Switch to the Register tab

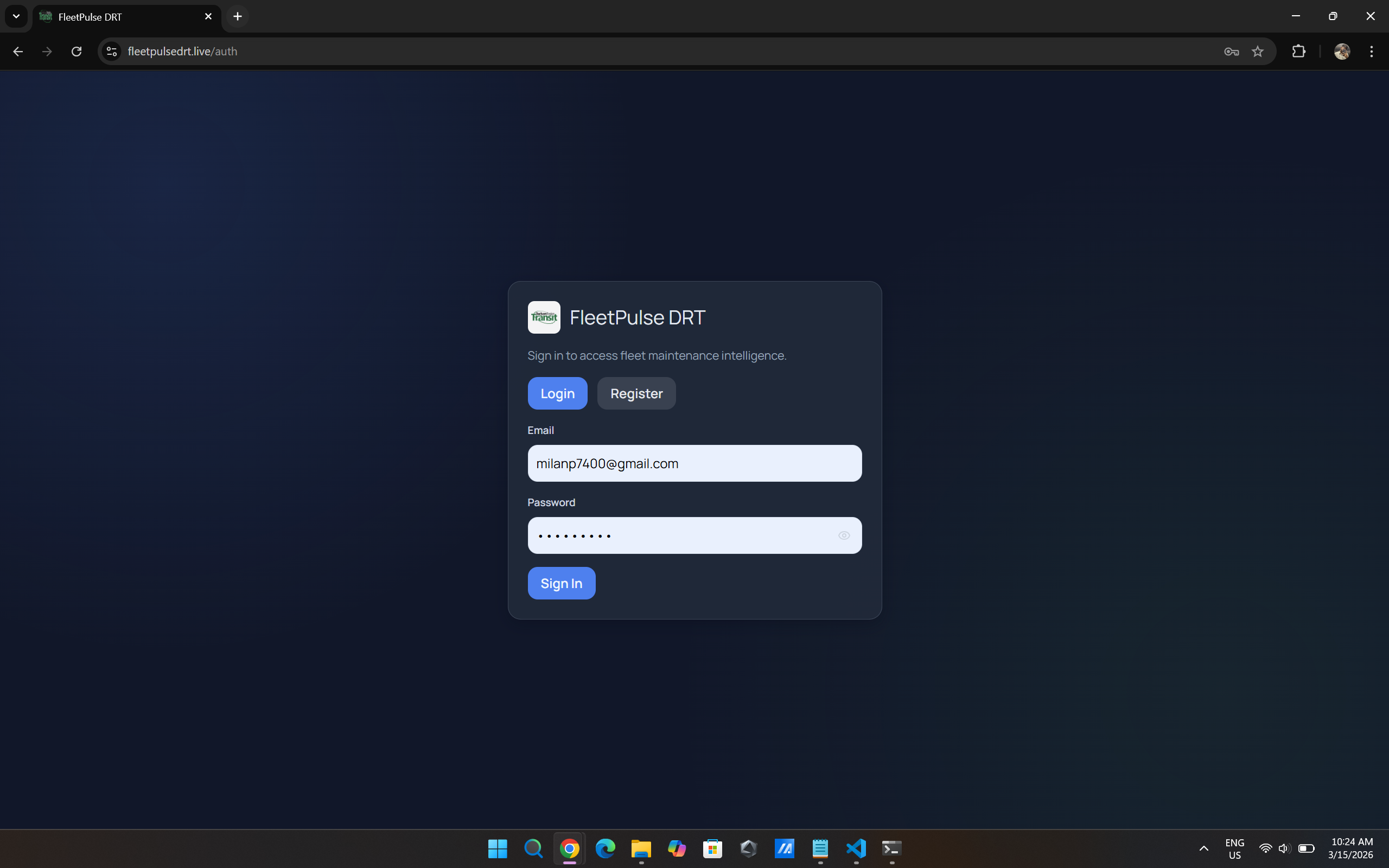pyautogui.click(x=636, y=393)
